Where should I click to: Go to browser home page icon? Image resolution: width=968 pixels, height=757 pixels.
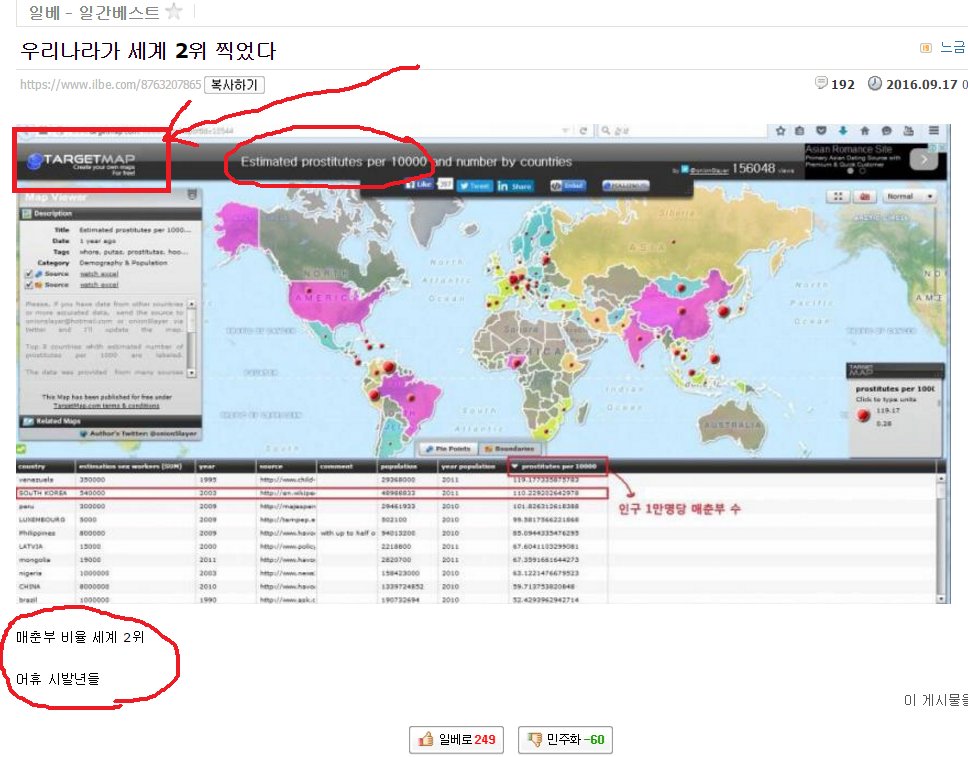coord(864,131)
